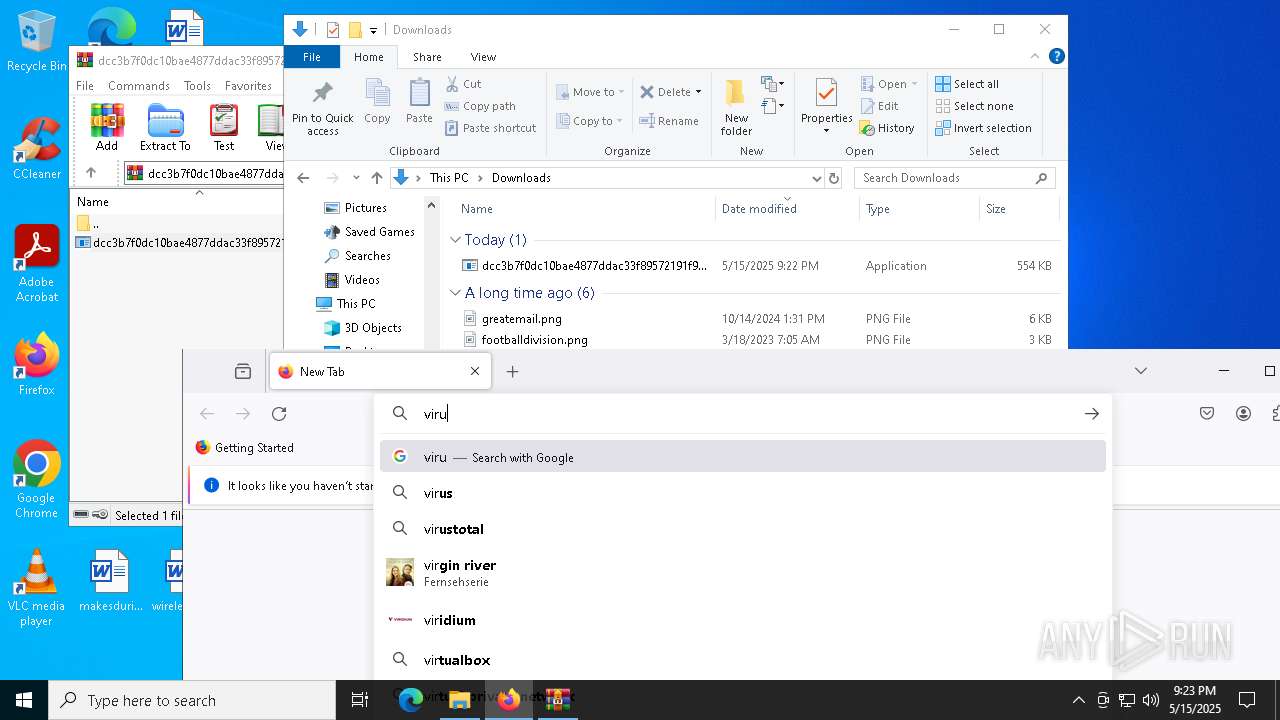Reload the page in Firefox
This screenshot has width=1280, height=720.
tap(279, 414)
